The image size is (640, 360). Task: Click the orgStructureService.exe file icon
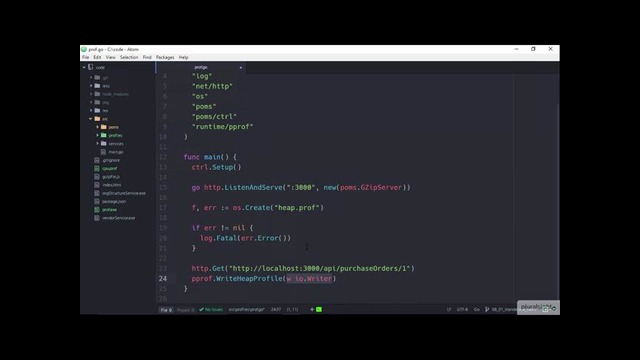click(97, 193)
